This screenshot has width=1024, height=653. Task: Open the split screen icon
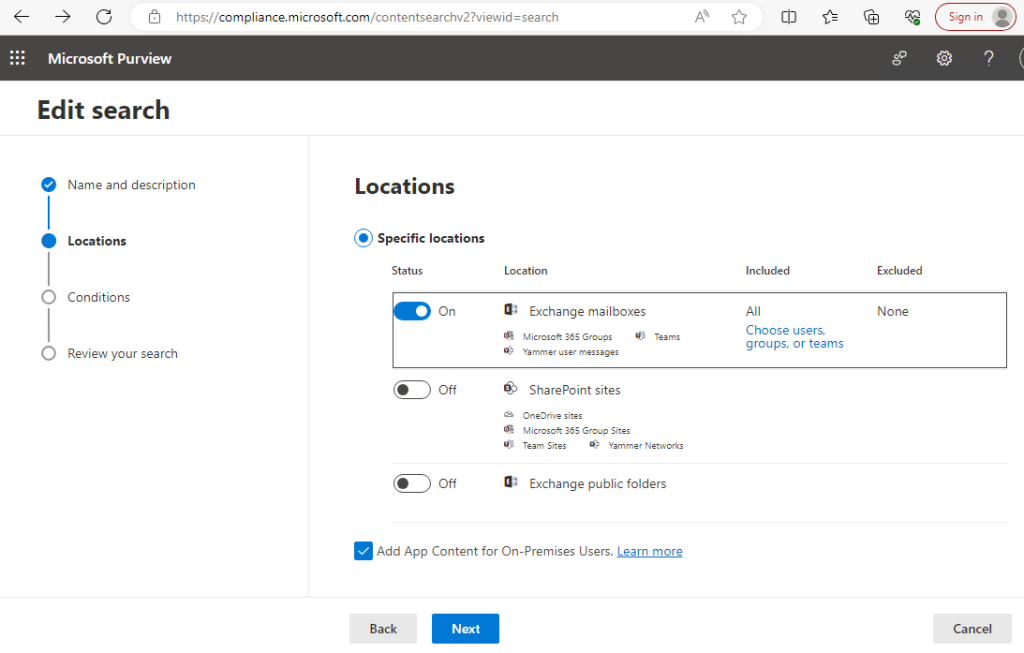(x=788, y=17)
